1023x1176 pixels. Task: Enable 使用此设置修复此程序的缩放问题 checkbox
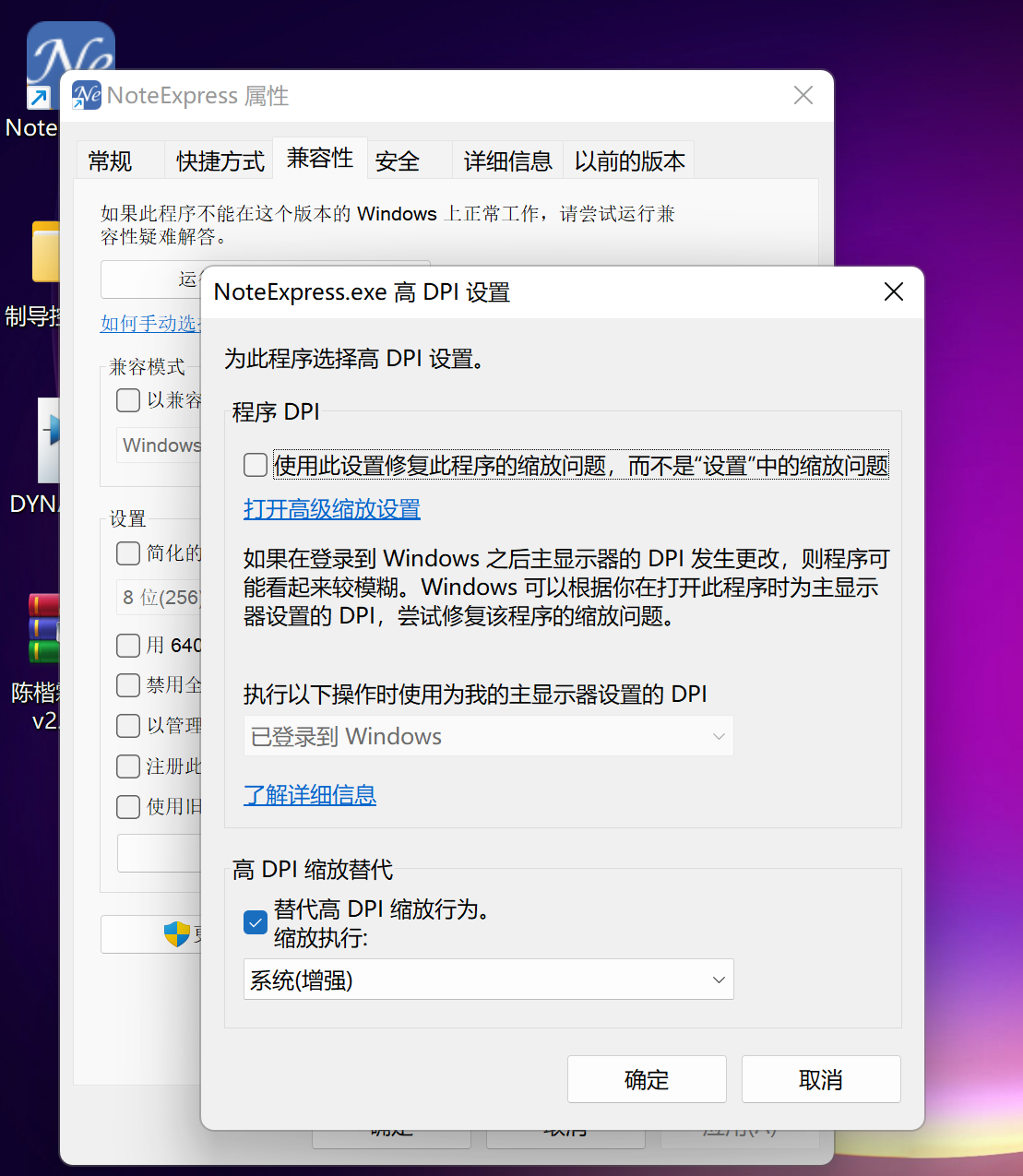coord(256,466)
